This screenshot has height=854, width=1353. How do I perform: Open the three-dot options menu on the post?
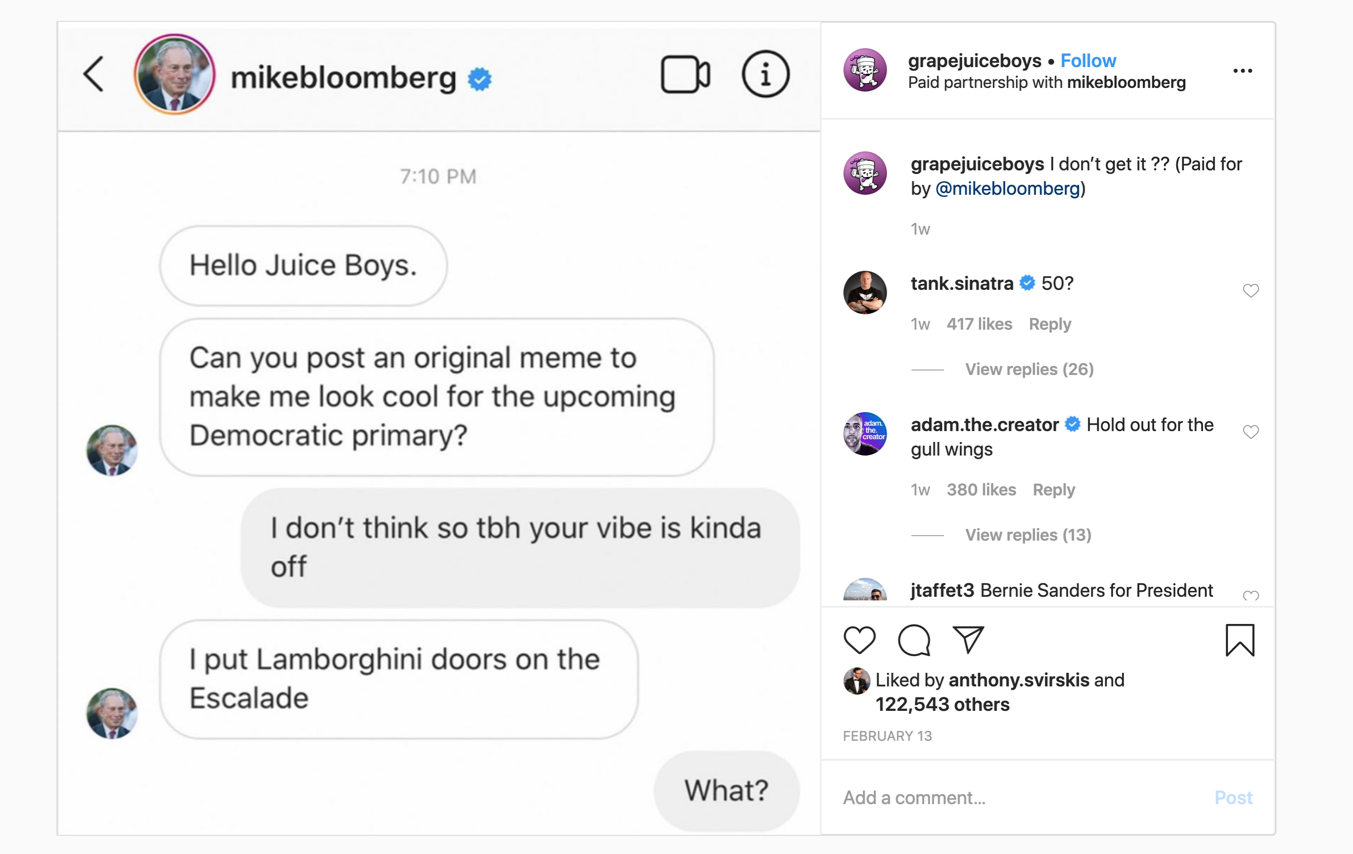[1243, 70]
